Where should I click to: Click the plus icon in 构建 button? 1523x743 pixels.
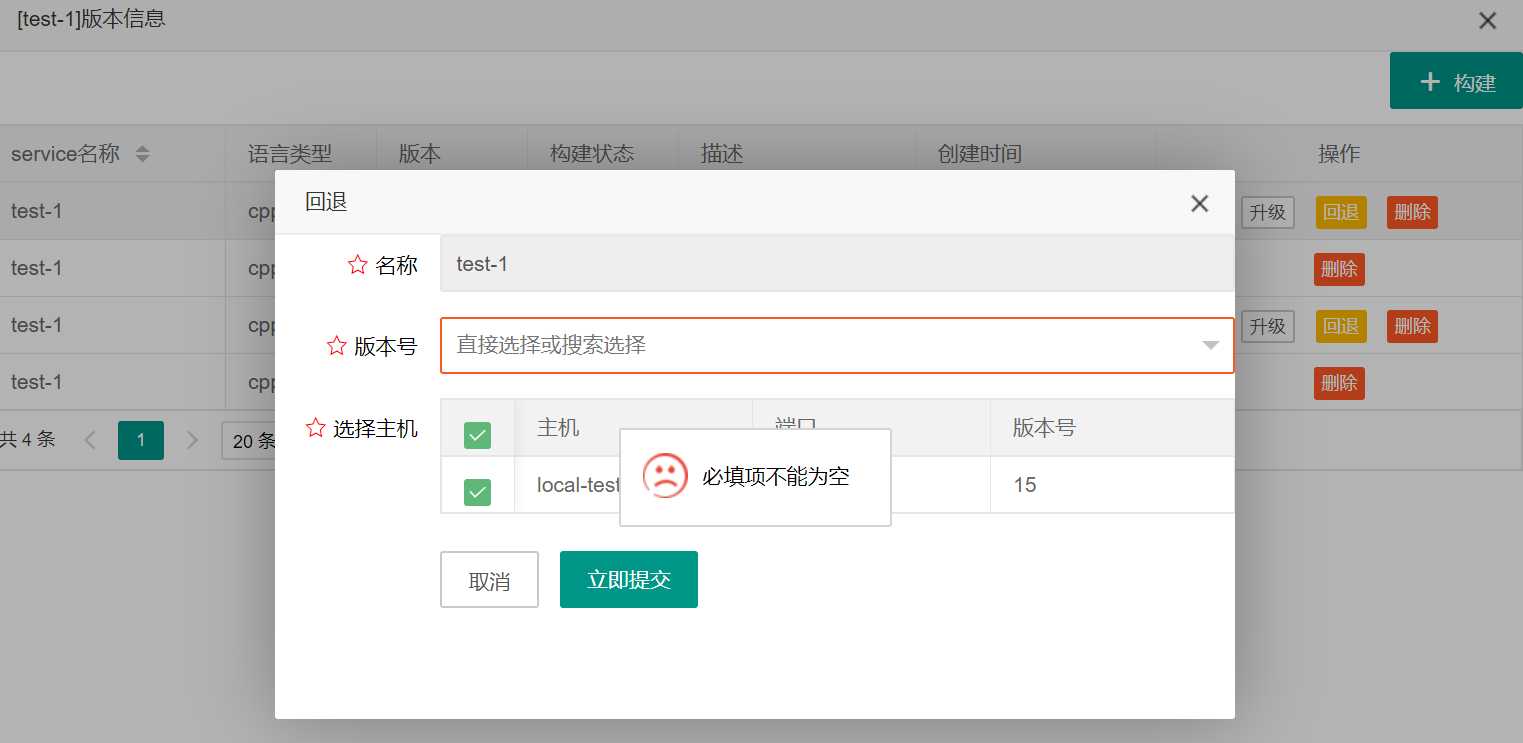coord(1431,81)
